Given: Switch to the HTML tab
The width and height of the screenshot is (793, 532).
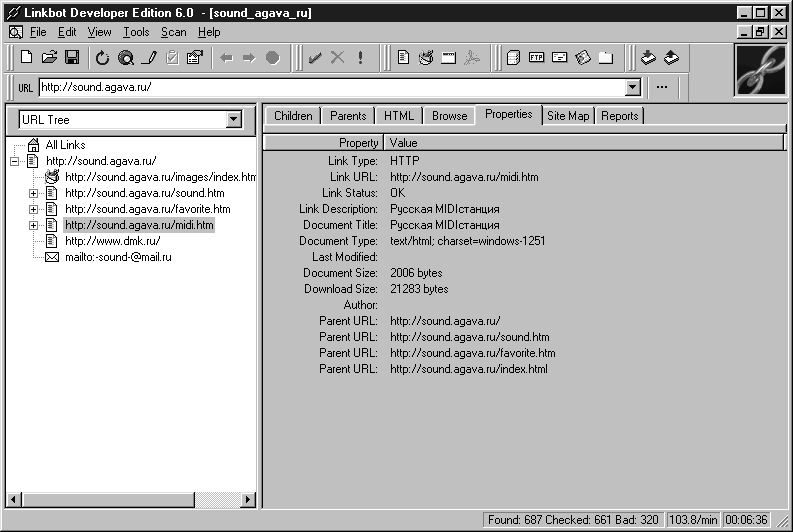Looking at the screenshot, I should pyautogui.click(x=399, y=116).
